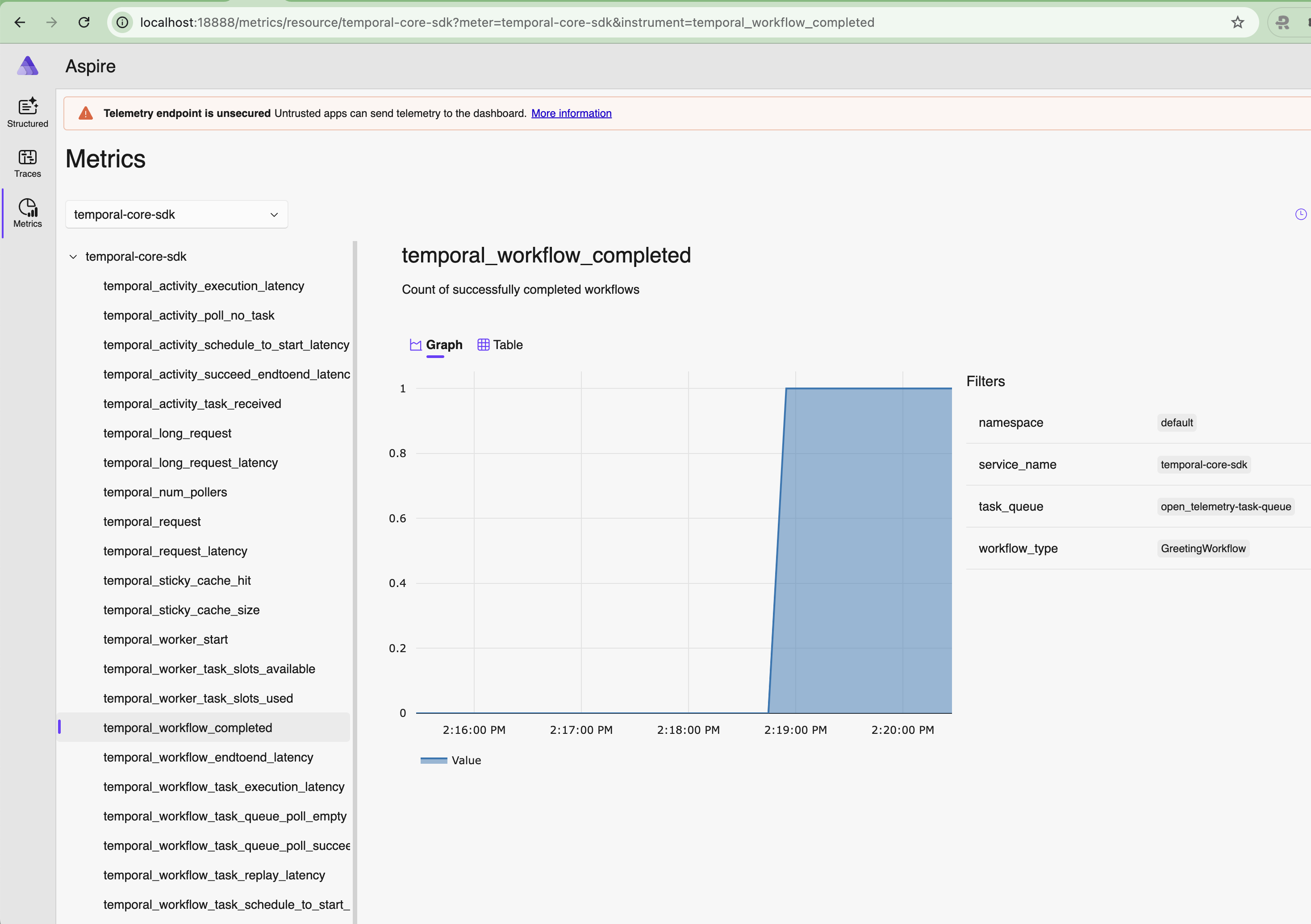The width and height of the screenshot is (1311, 924).
Task: Open the More information link
Action: coord(572,113)
